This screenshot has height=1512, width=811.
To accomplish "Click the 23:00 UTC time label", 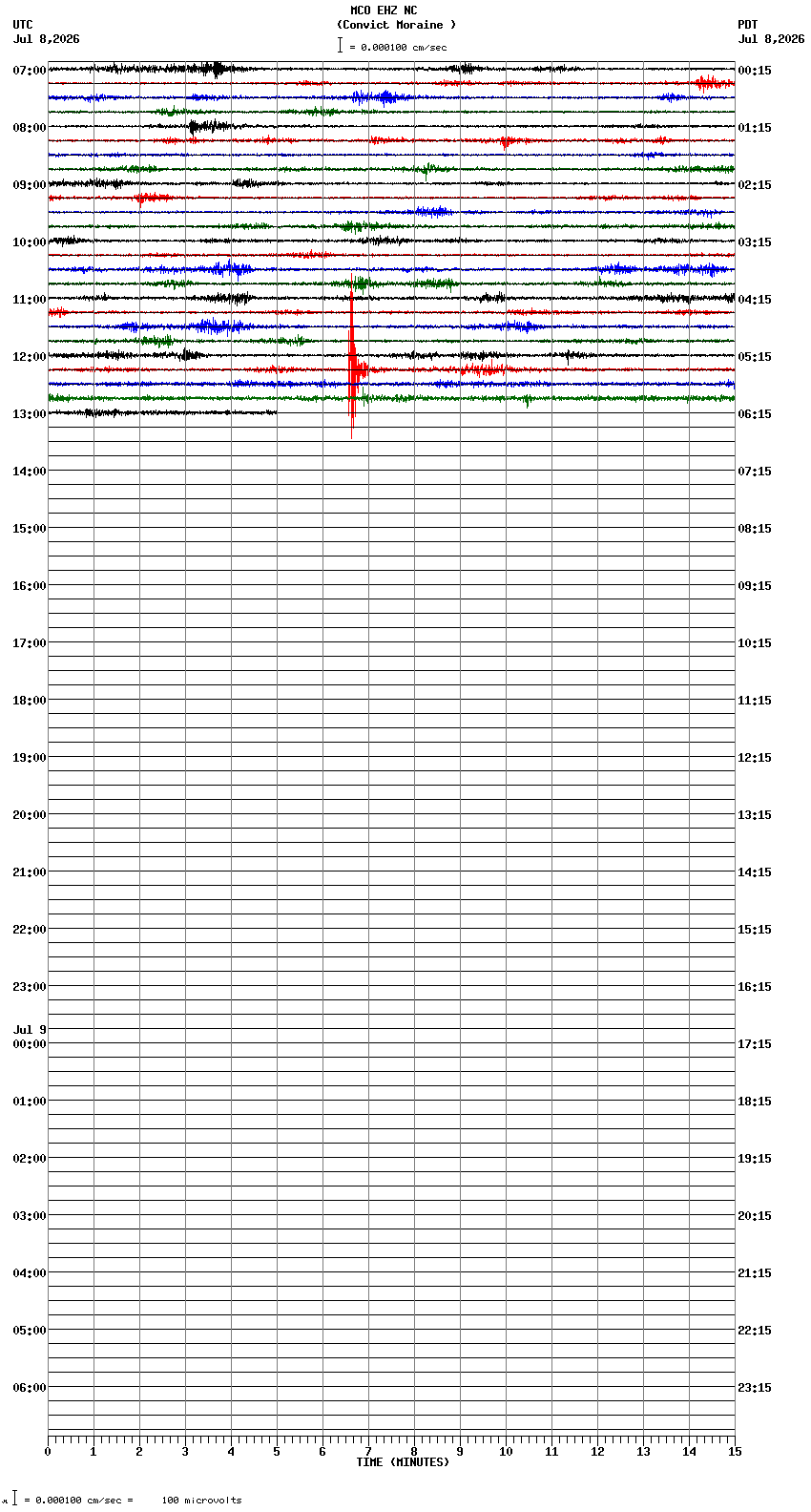I will click(x=29, y=987).
